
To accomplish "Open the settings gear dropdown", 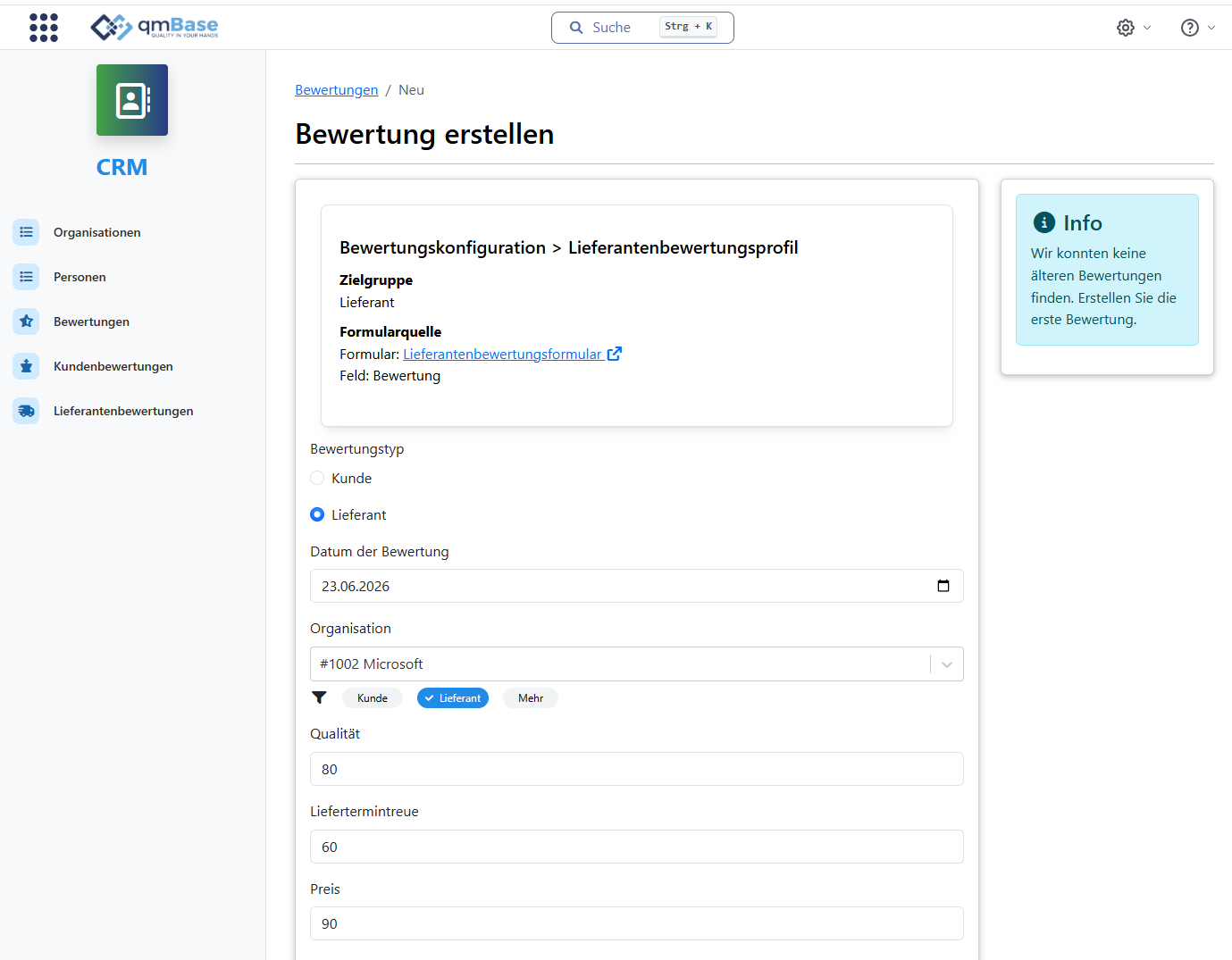I will (x=1134, y=28).
